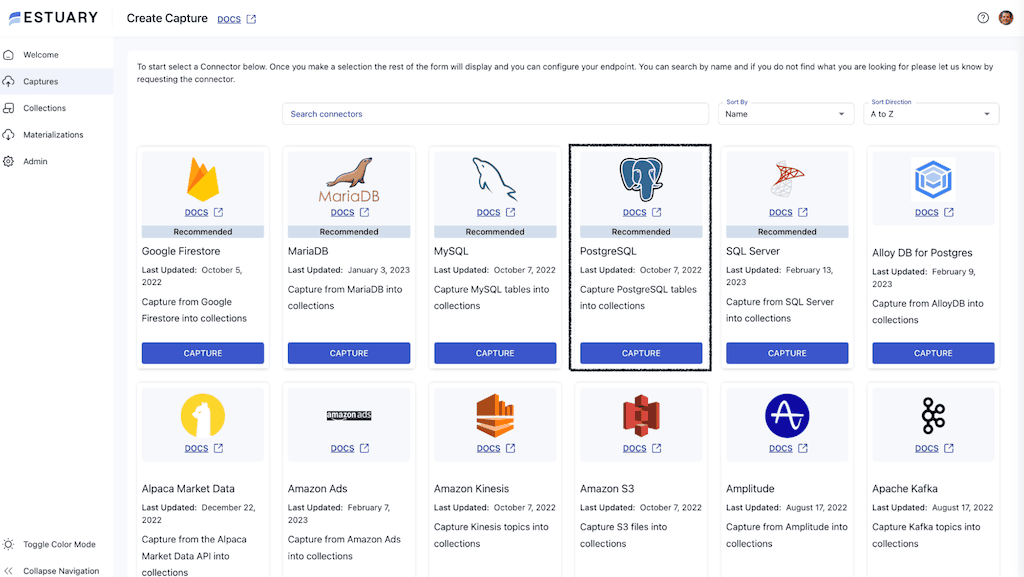Click the MySQL dolphin logo
Screen dimensions: 1024x577
pyautogui.click(x=494, y=180)
